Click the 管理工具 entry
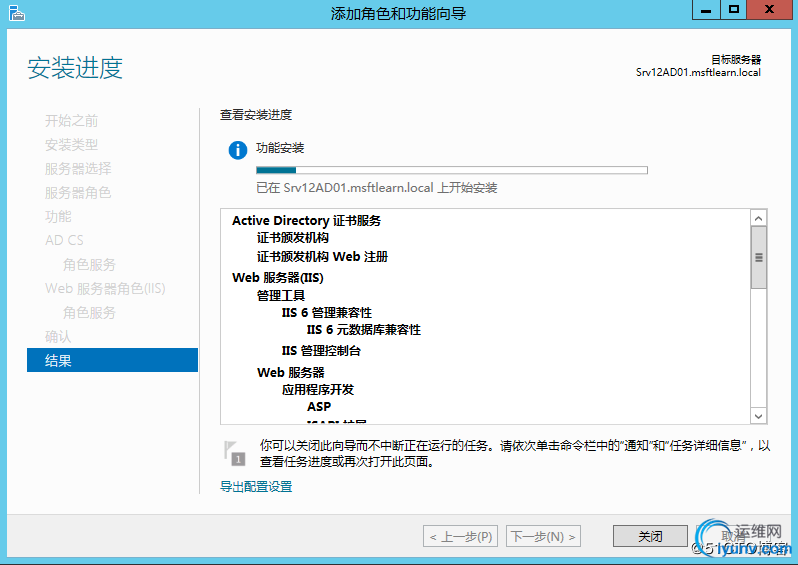This screenshot has width=798, height=565. click(x=281, y=296)
